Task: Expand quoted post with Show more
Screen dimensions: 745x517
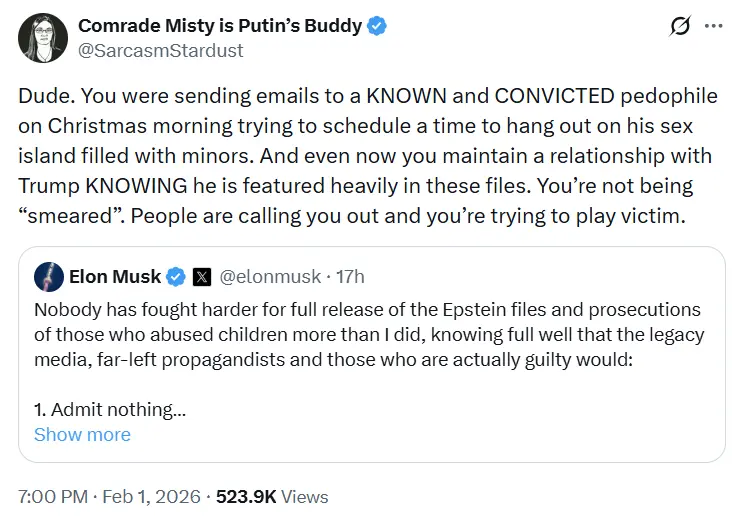Action: click(x=82, y=434)
